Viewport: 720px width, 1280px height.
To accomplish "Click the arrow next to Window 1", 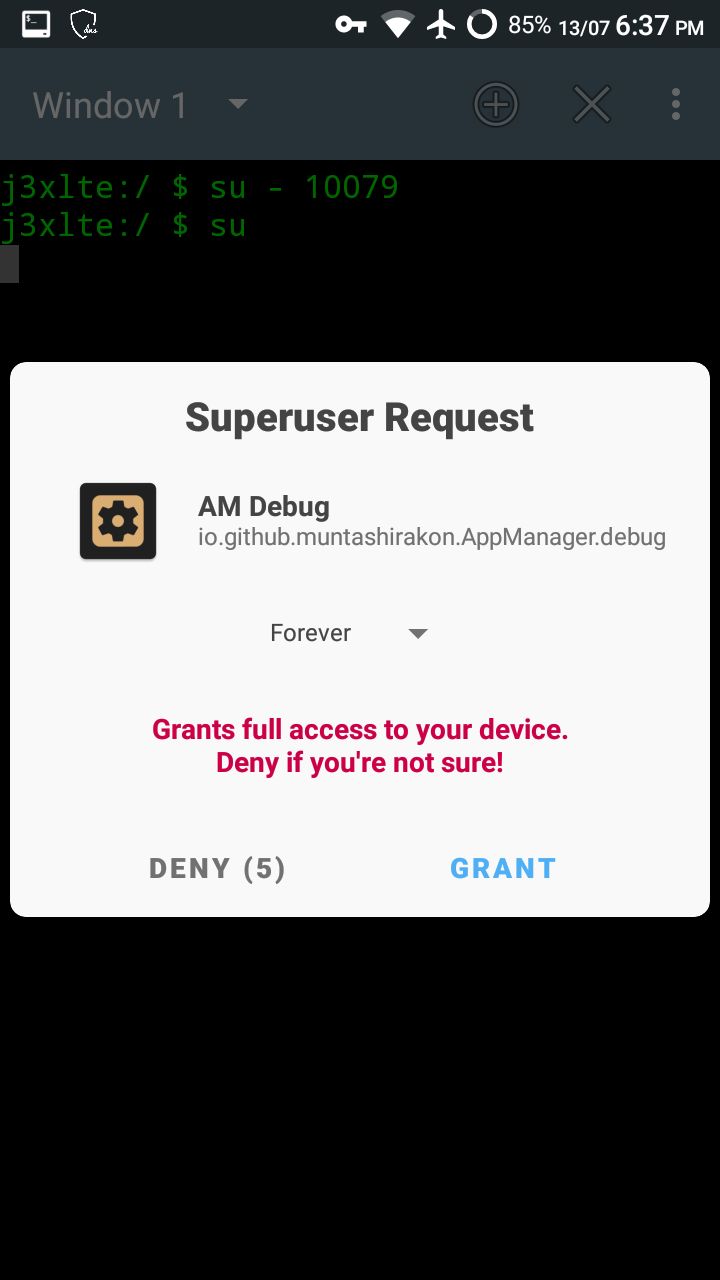I will (238, 103).
